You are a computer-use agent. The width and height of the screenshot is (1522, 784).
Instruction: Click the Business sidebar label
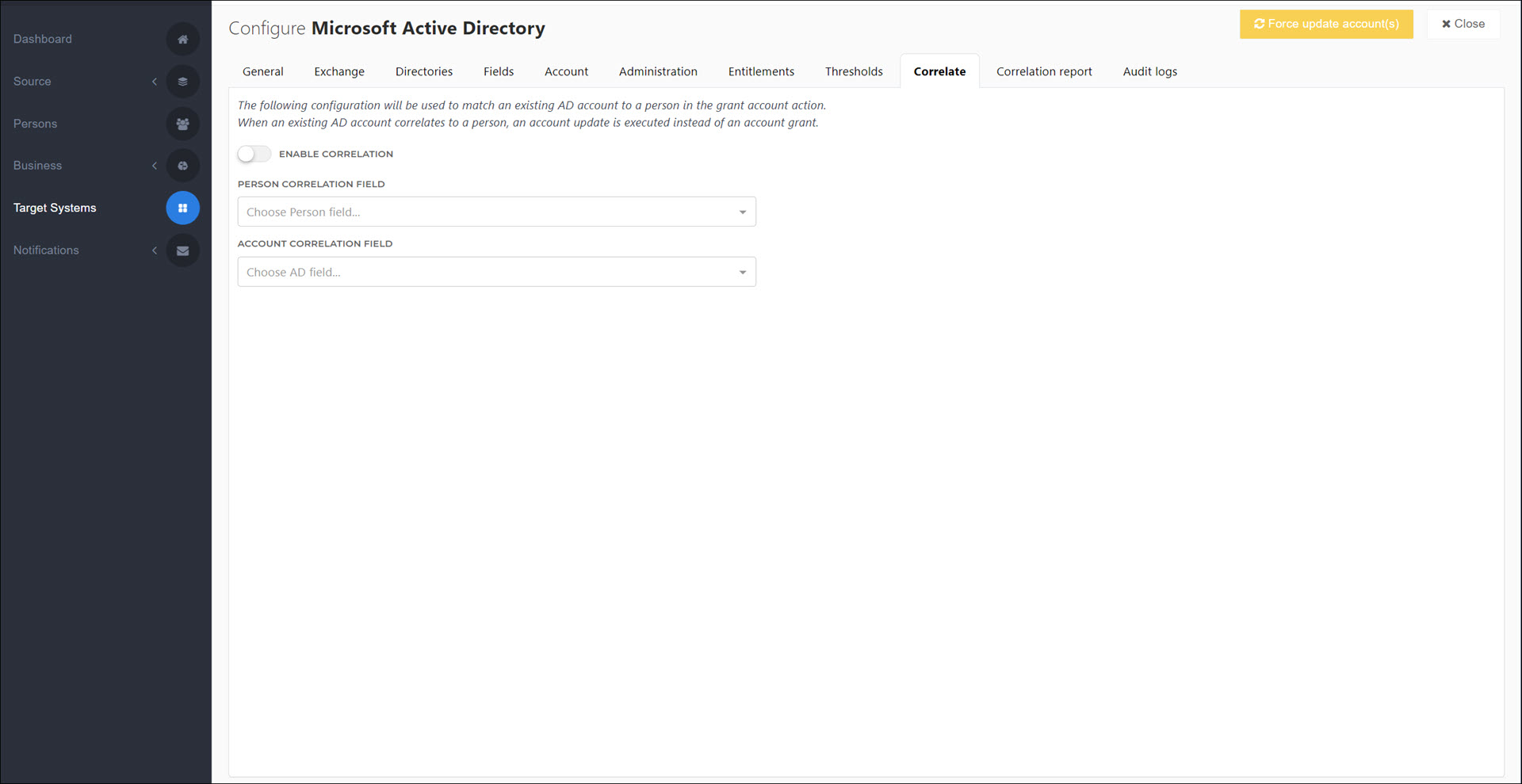[37, 166]
